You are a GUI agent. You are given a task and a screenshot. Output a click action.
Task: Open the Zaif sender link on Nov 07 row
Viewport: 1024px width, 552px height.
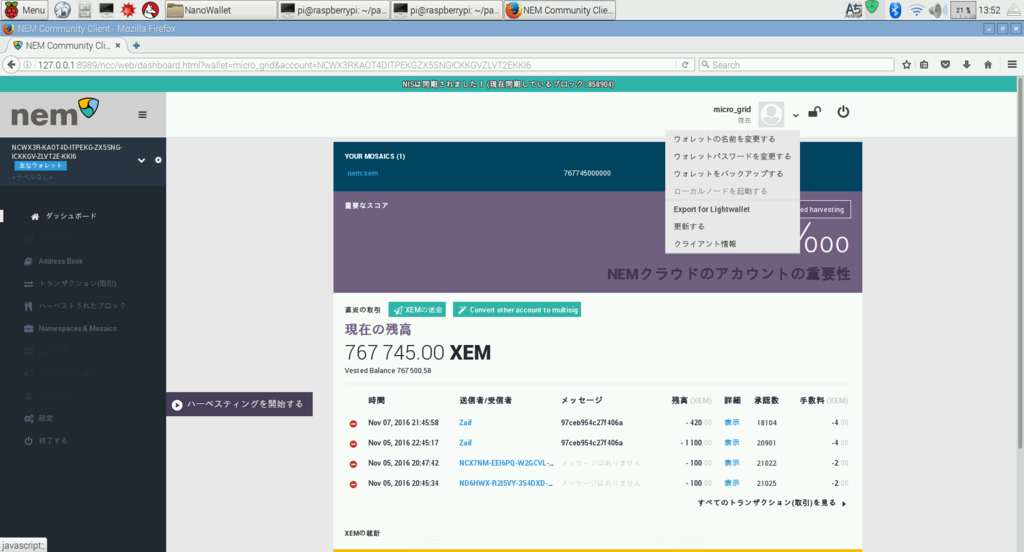[x=465, y=423]
